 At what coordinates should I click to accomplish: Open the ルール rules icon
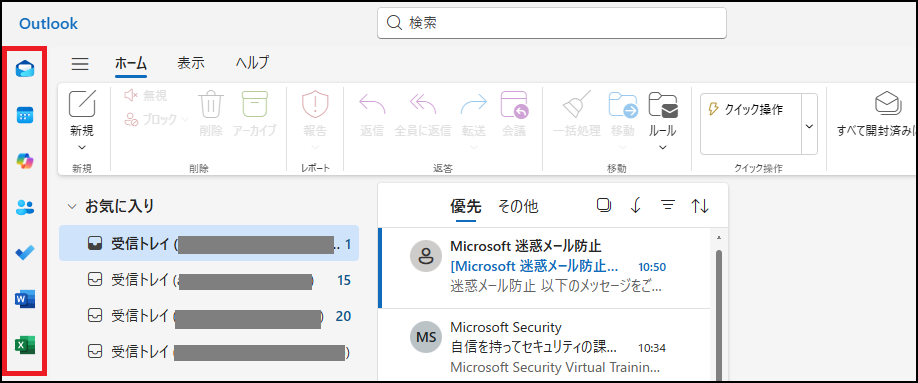[663, 105]
